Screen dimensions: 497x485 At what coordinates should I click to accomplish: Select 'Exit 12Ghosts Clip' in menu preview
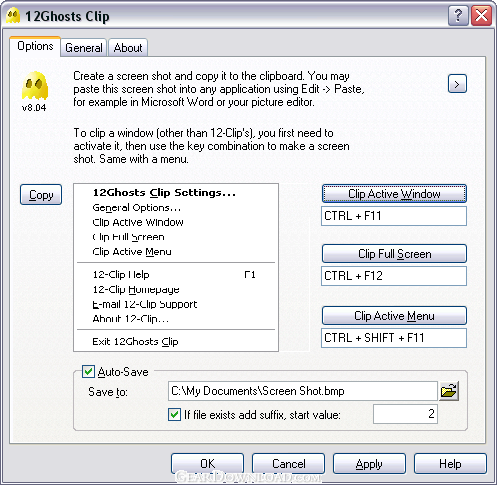(135, 342)
